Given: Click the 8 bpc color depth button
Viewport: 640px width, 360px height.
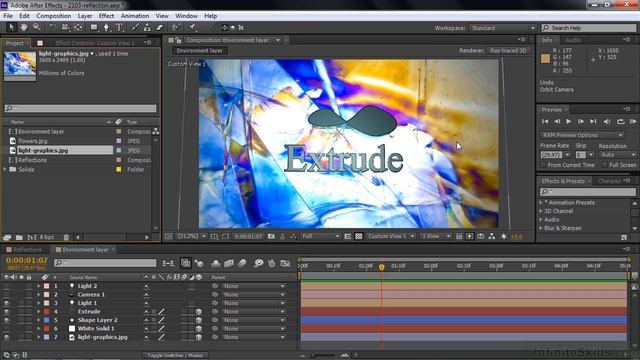Looking at the screenshot, I should point(47,237).
